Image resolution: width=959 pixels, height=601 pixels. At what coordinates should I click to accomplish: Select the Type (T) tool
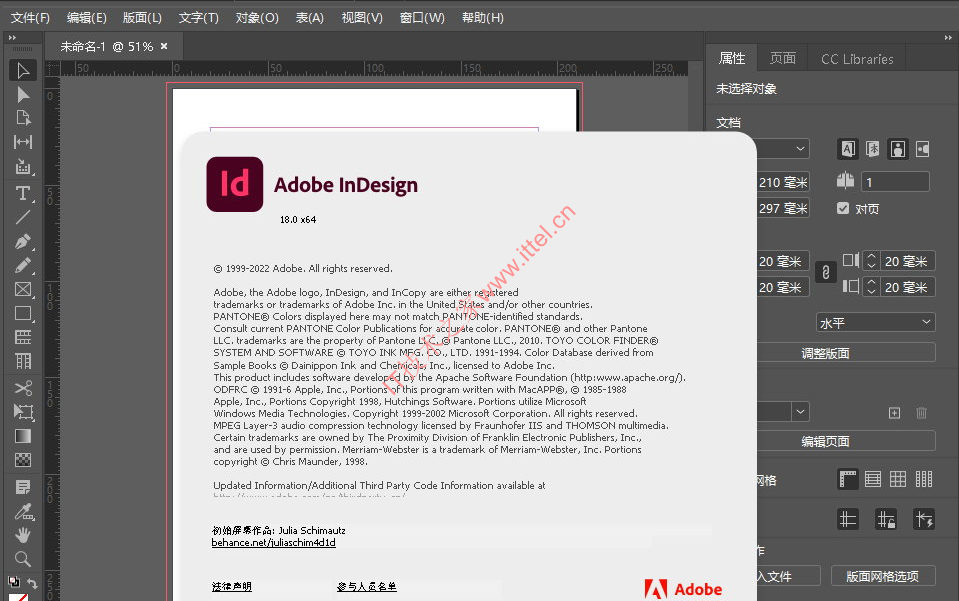coord(23,193)
